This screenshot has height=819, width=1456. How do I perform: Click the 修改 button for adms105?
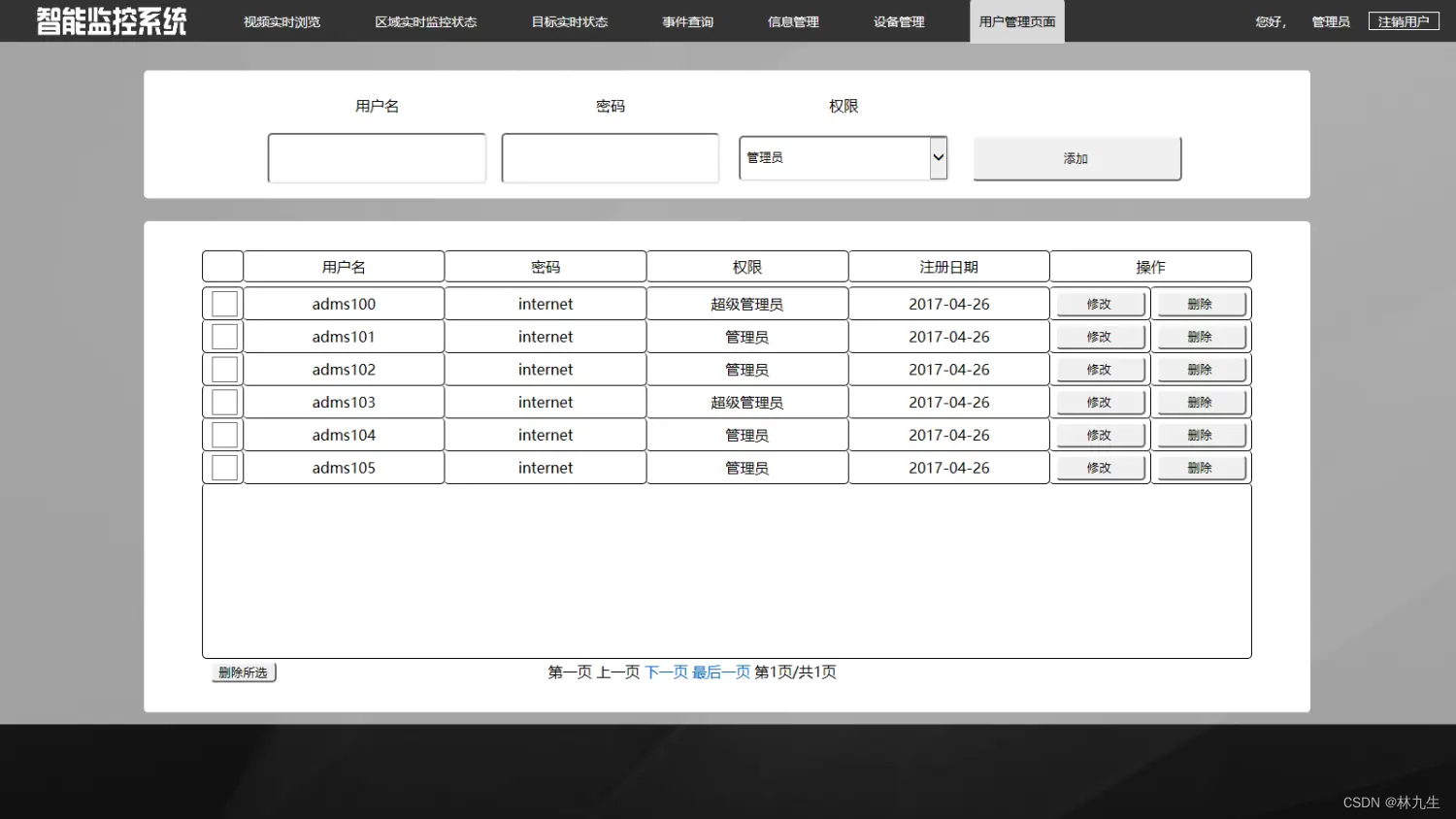pos(1100,468)
